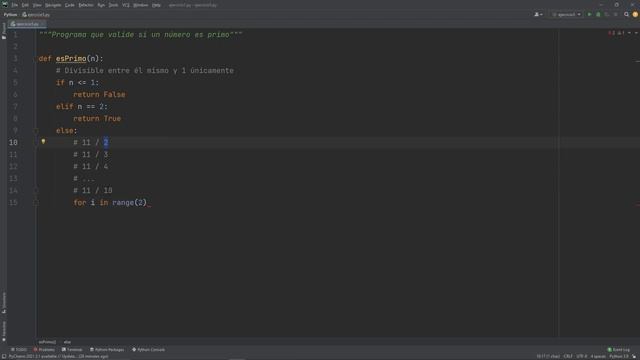Click the esPrimo() breadcrumb at editor bottom
640x360 pixels.
[47, 342]
